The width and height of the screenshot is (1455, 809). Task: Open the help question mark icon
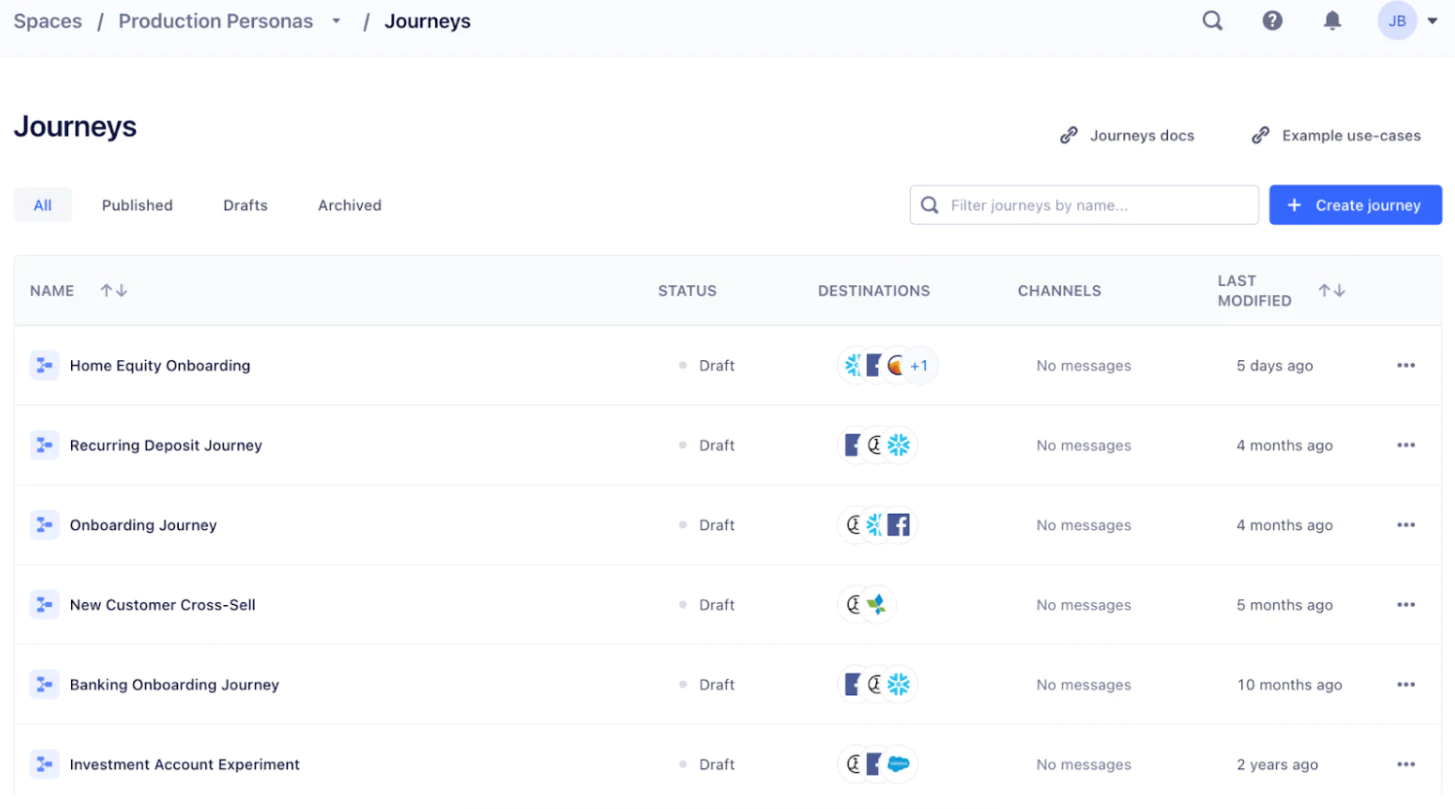pos(1272,21)
